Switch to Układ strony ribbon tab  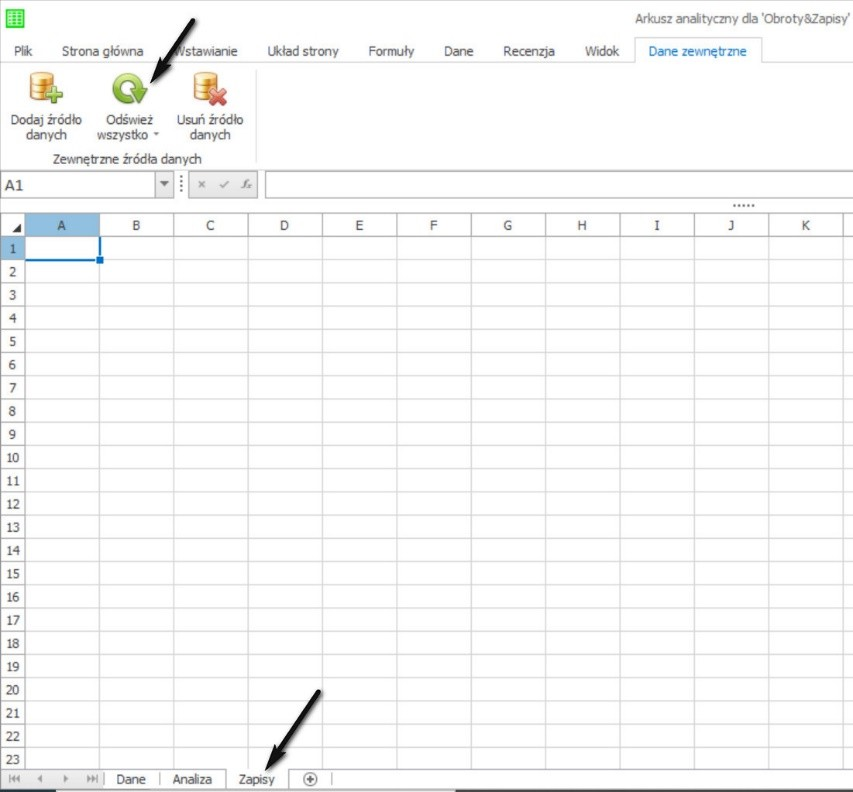pyautogui.click(x=303, y=51)
